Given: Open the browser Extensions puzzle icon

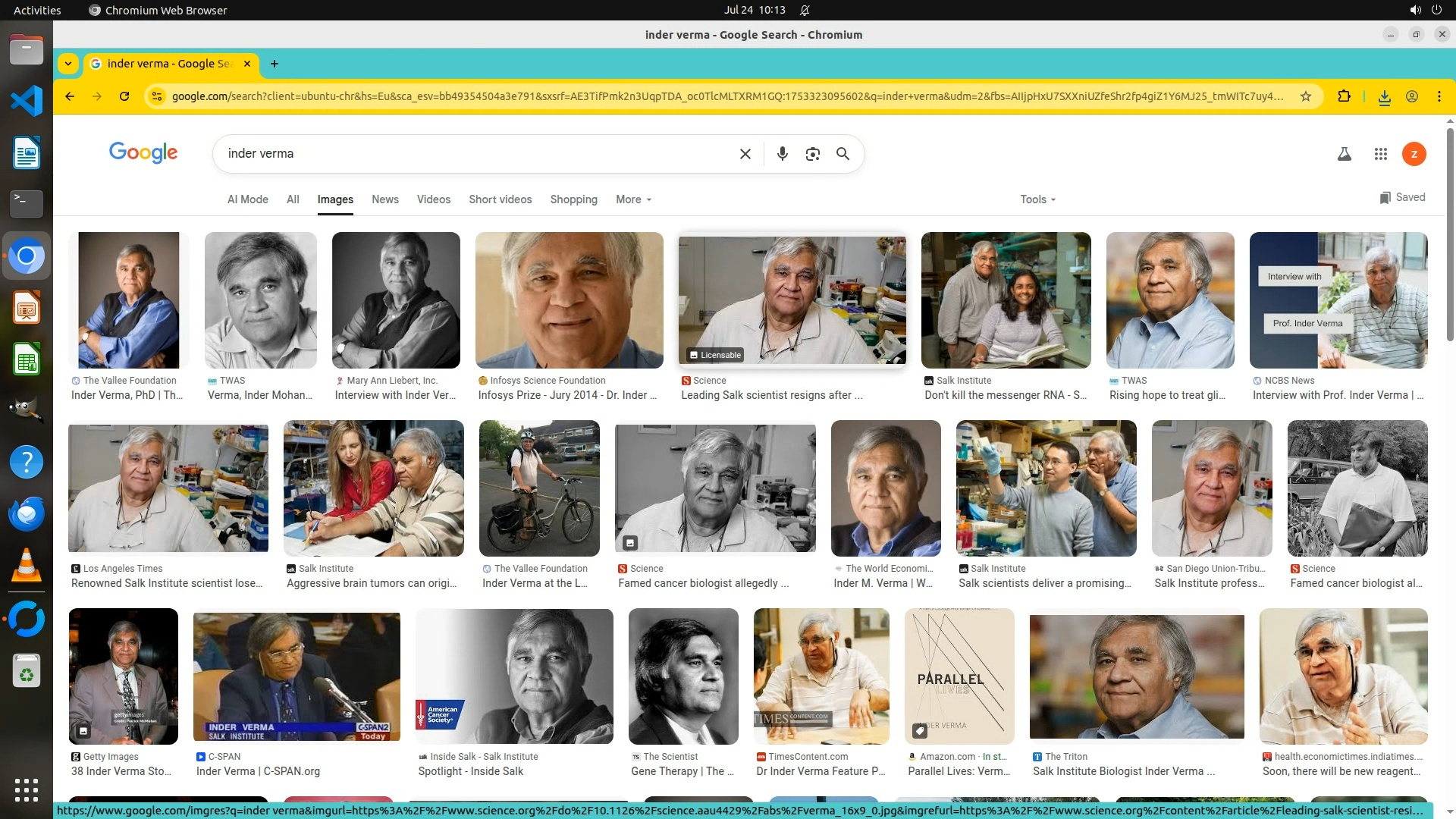Looking at the screenshot, I should pos(1345,96).
